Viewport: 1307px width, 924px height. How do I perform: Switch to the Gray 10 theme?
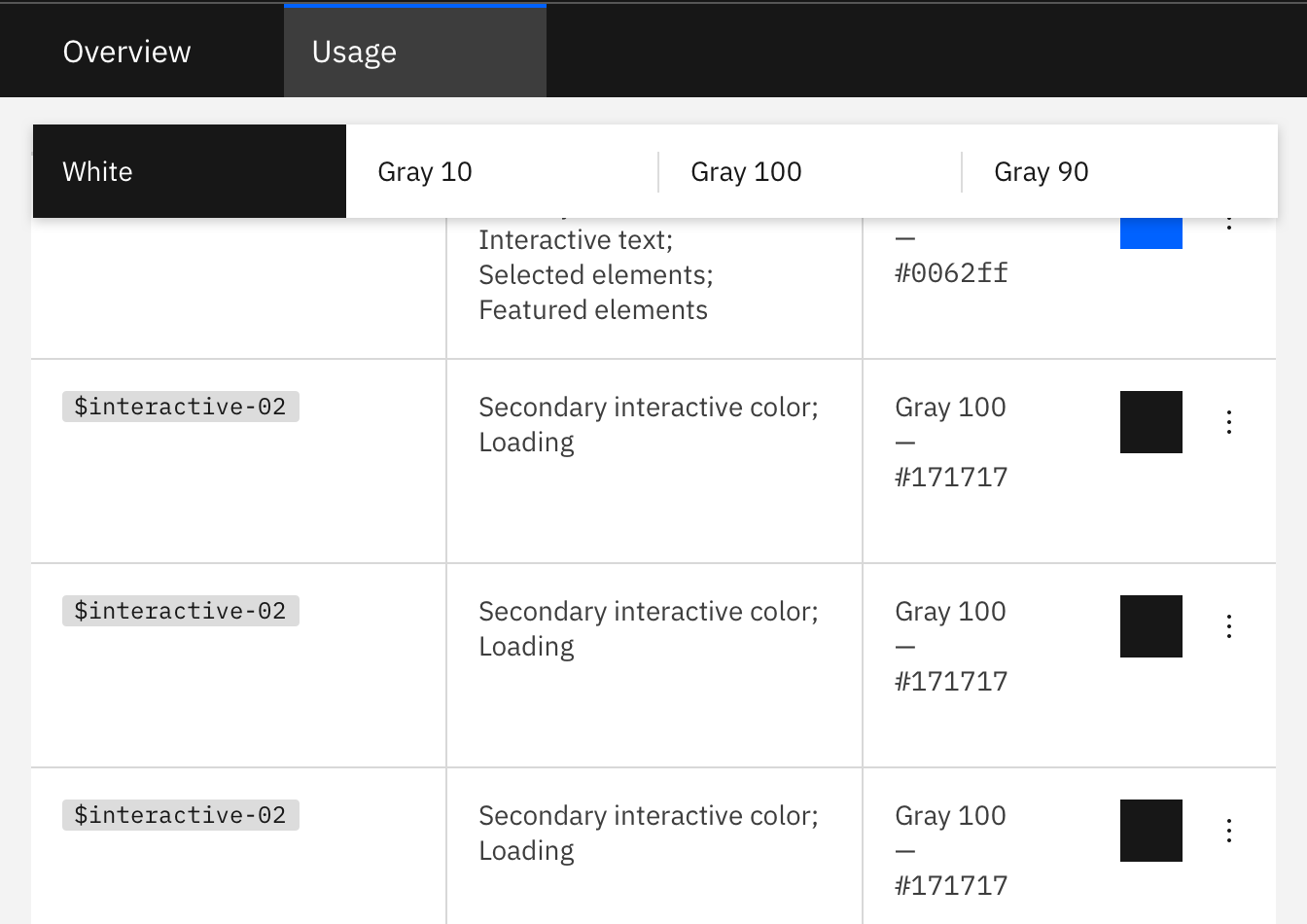click(425, 171)
